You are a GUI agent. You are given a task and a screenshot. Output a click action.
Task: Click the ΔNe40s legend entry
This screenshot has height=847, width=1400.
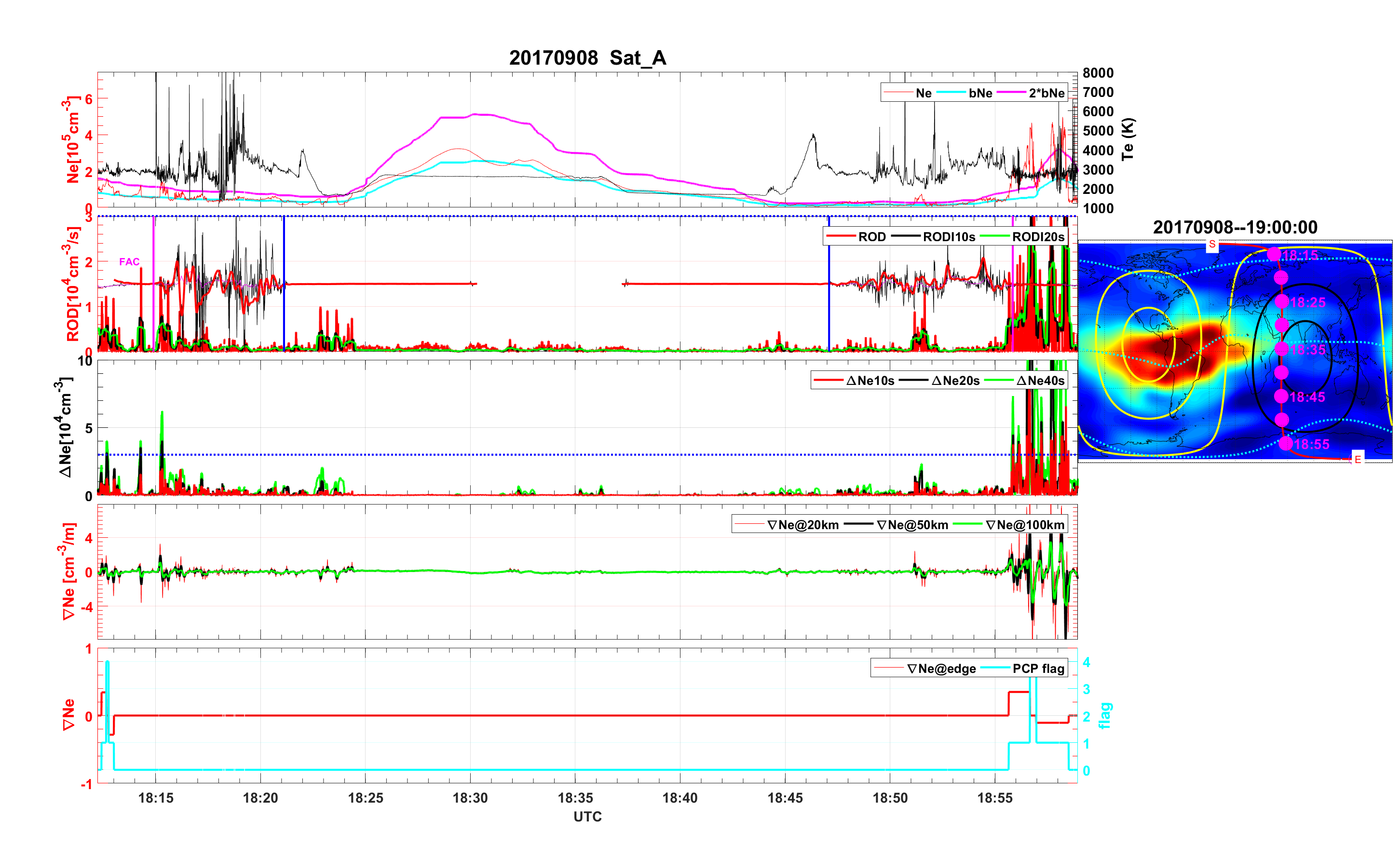[1040, 380]
